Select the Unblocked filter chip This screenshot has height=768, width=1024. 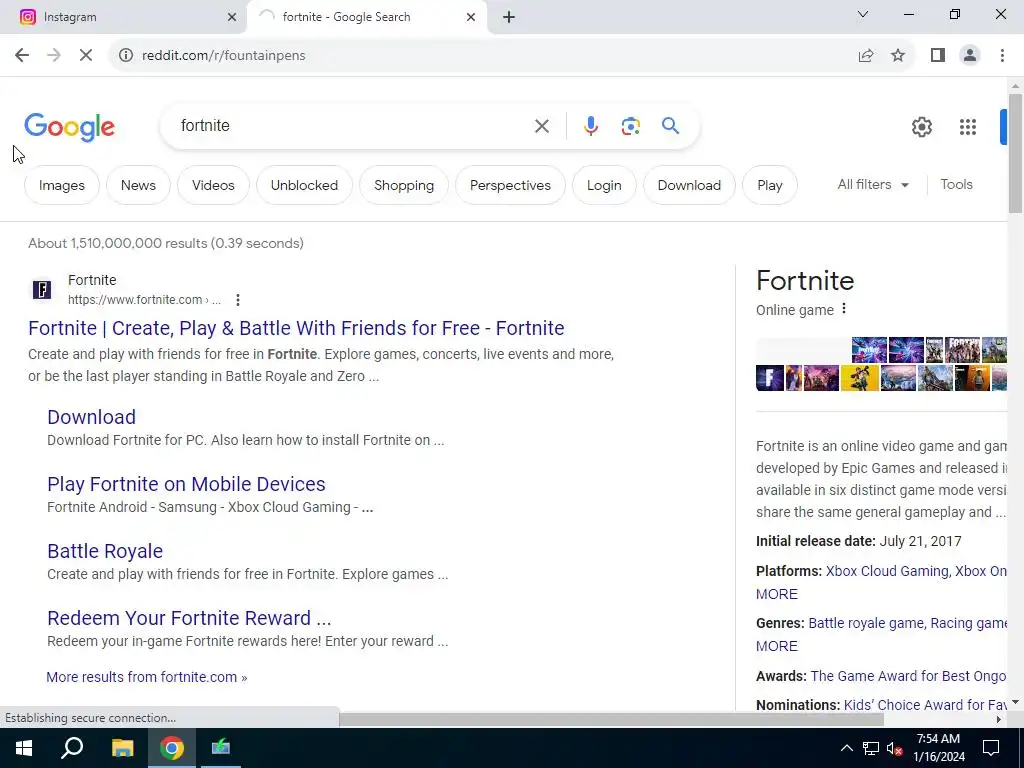click(304, 185)
